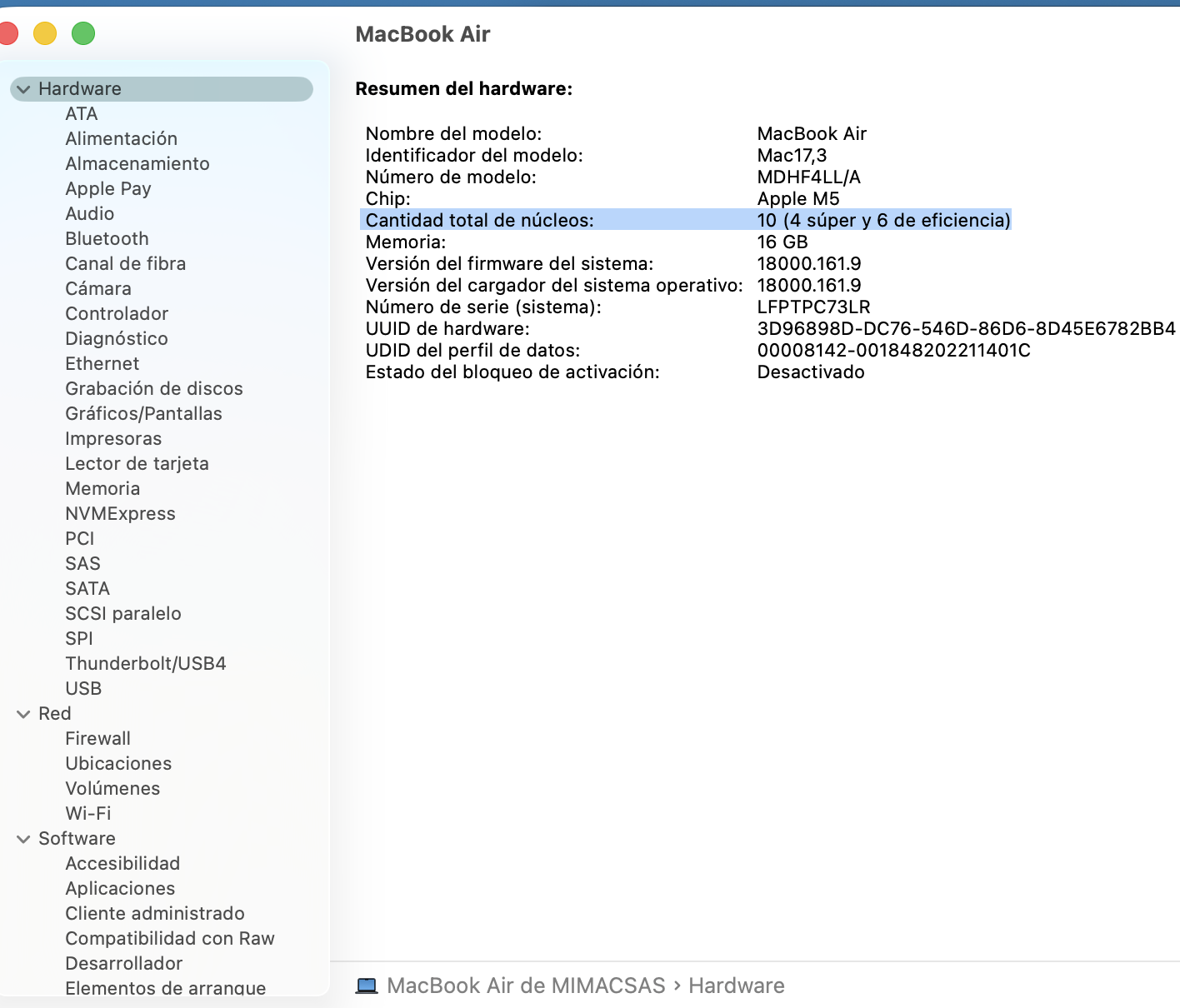Show Bluetooth information
Viewport: 1180px width, 1008px height.
[x=107, y=239]
